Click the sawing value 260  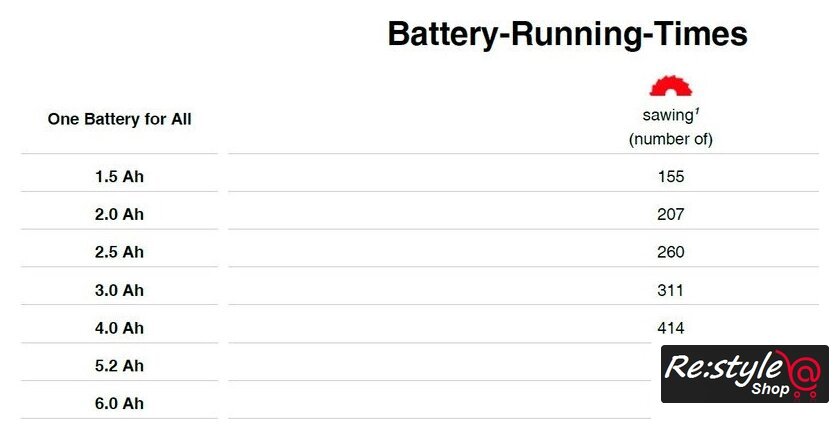(670, 252)
